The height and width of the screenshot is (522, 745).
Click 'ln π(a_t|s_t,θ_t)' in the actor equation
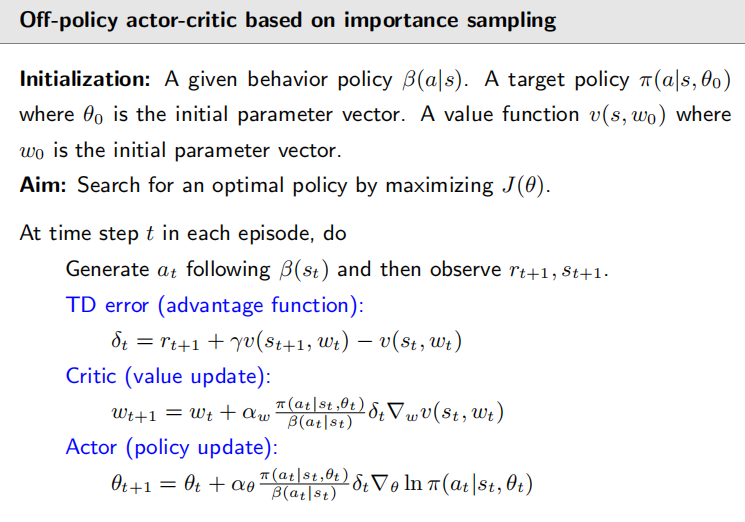[x=468, y=484]
